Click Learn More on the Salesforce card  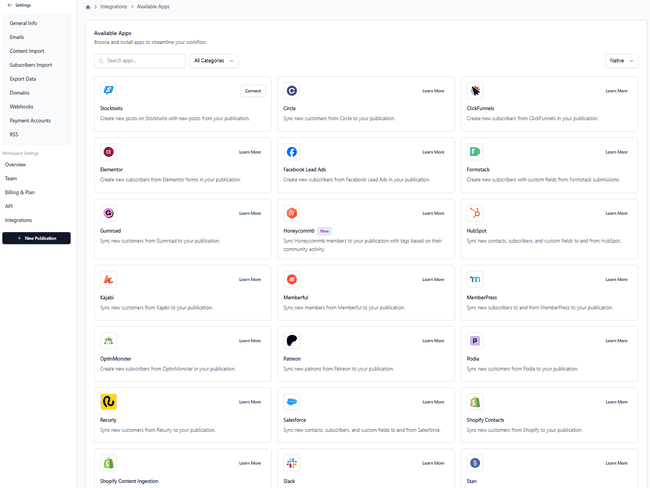(433, 402)
